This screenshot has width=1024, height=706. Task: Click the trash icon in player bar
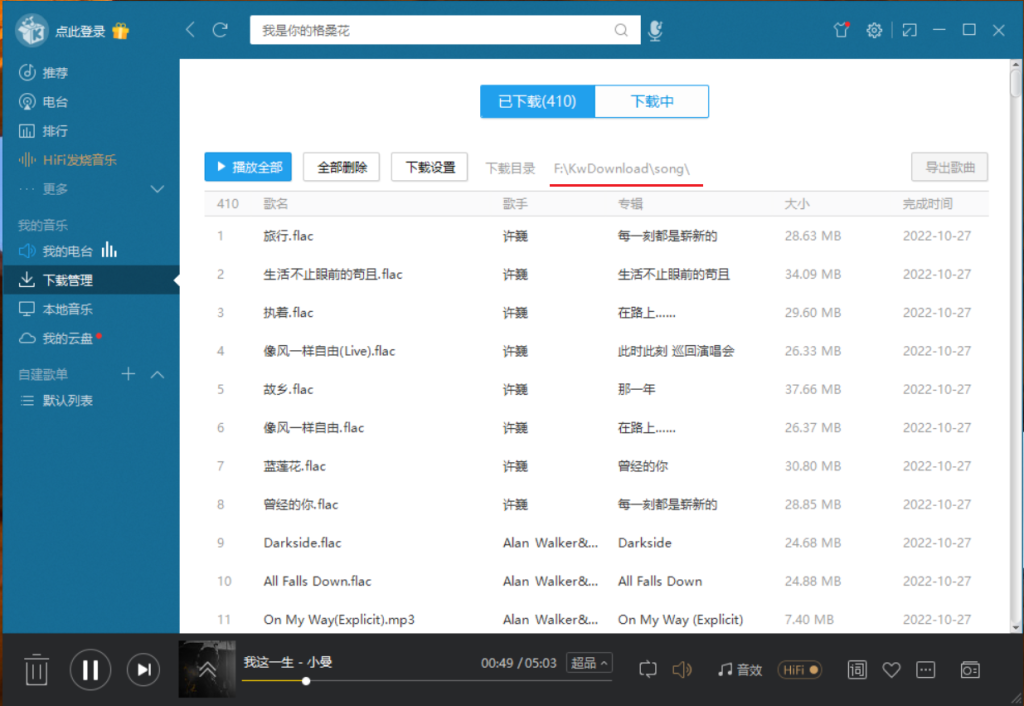[36, 669]
